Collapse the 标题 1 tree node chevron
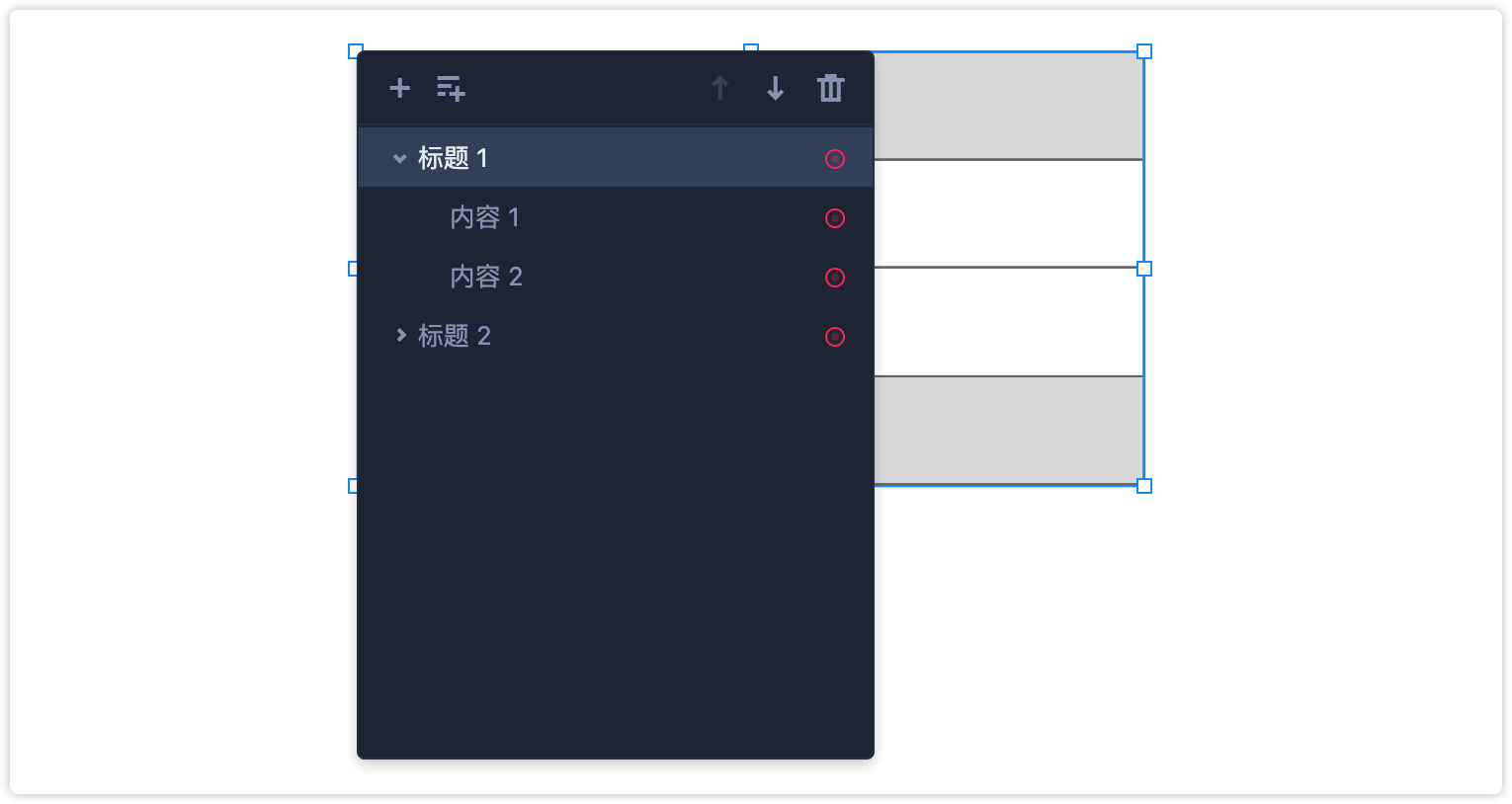This screenshot has height=804, width=1512. (x=399, y=158)
